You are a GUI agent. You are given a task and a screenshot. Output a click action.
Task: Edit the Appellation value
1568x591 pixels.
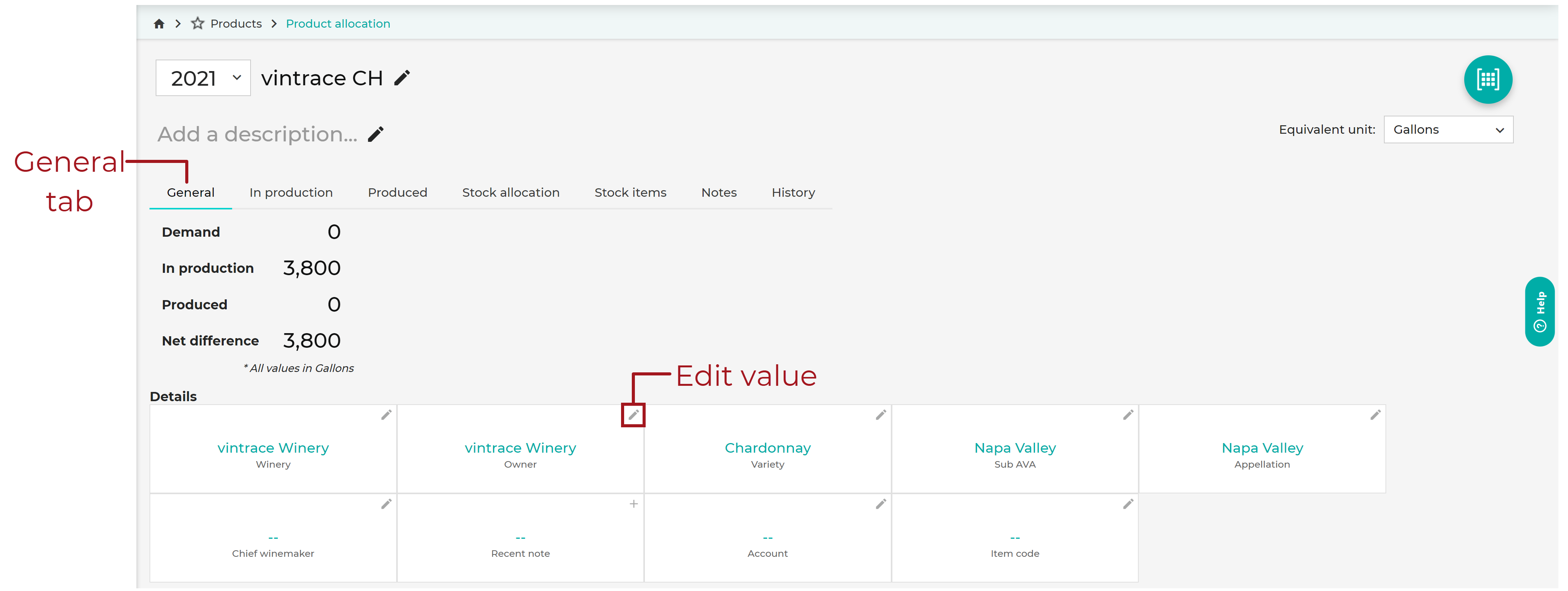click(x=1376, y=415)
